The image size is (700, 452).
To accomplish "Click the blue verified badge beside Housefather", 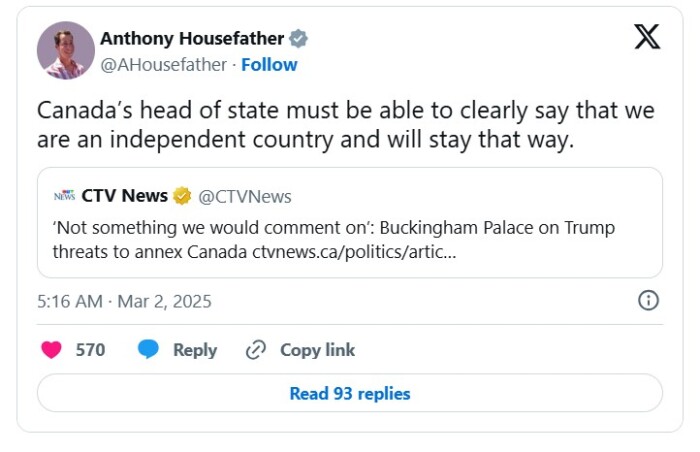I will 298,38.
